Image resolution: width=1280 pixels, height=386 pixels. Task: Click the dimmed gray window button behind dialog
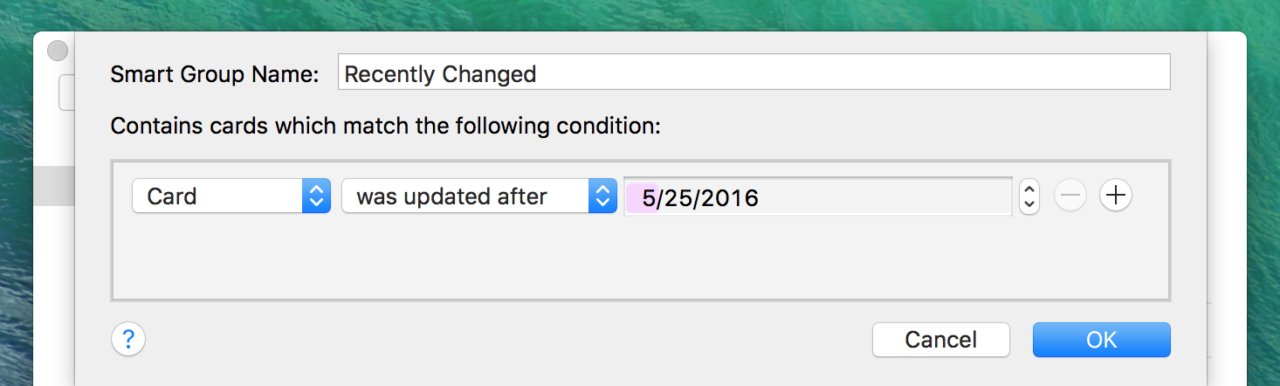click(58, 51)
